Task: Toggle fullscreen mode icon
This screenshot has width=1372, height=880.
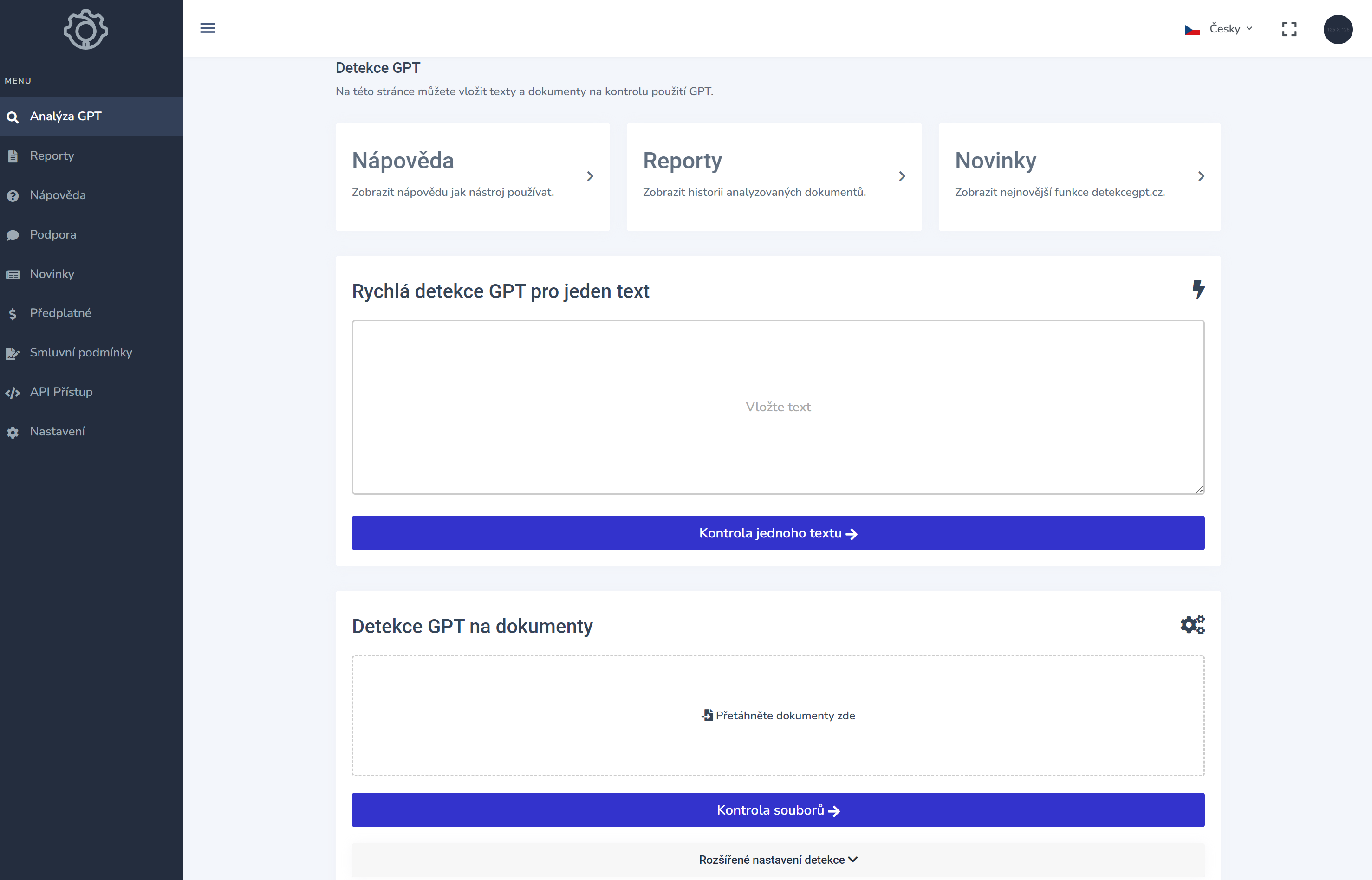Action: coord(1289,29)
